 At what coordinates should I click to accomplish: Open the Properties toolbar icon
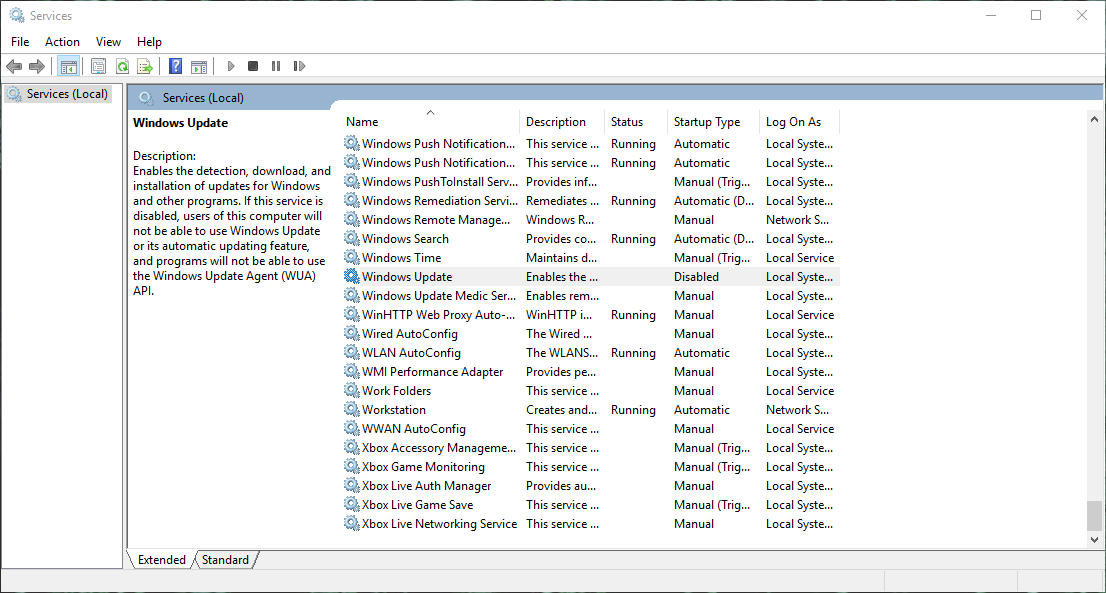point(98,66)
